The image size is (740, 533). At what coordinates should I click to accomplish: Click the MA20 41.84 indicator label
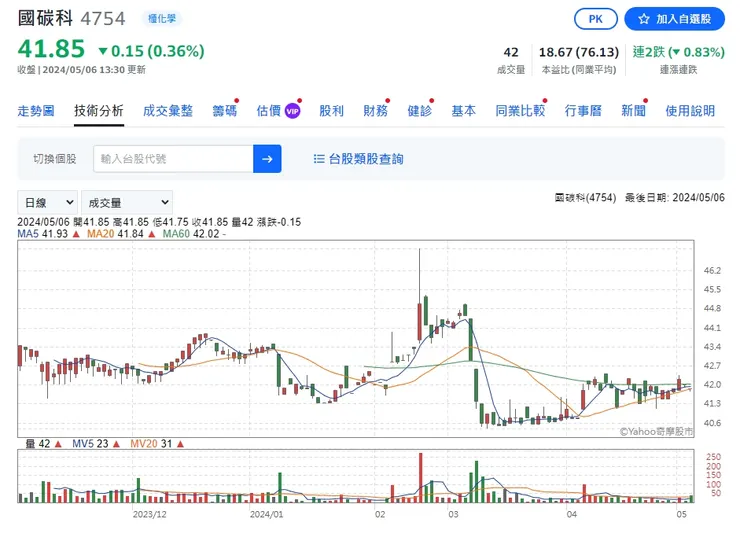pos(121,234)
